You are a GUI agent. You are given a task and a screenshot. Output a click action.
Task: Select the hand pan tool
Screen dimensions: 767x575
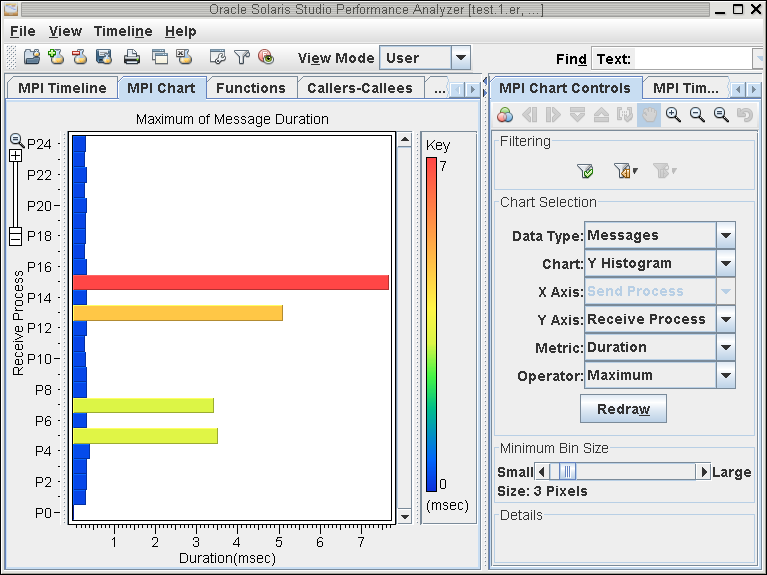[649, 115]
